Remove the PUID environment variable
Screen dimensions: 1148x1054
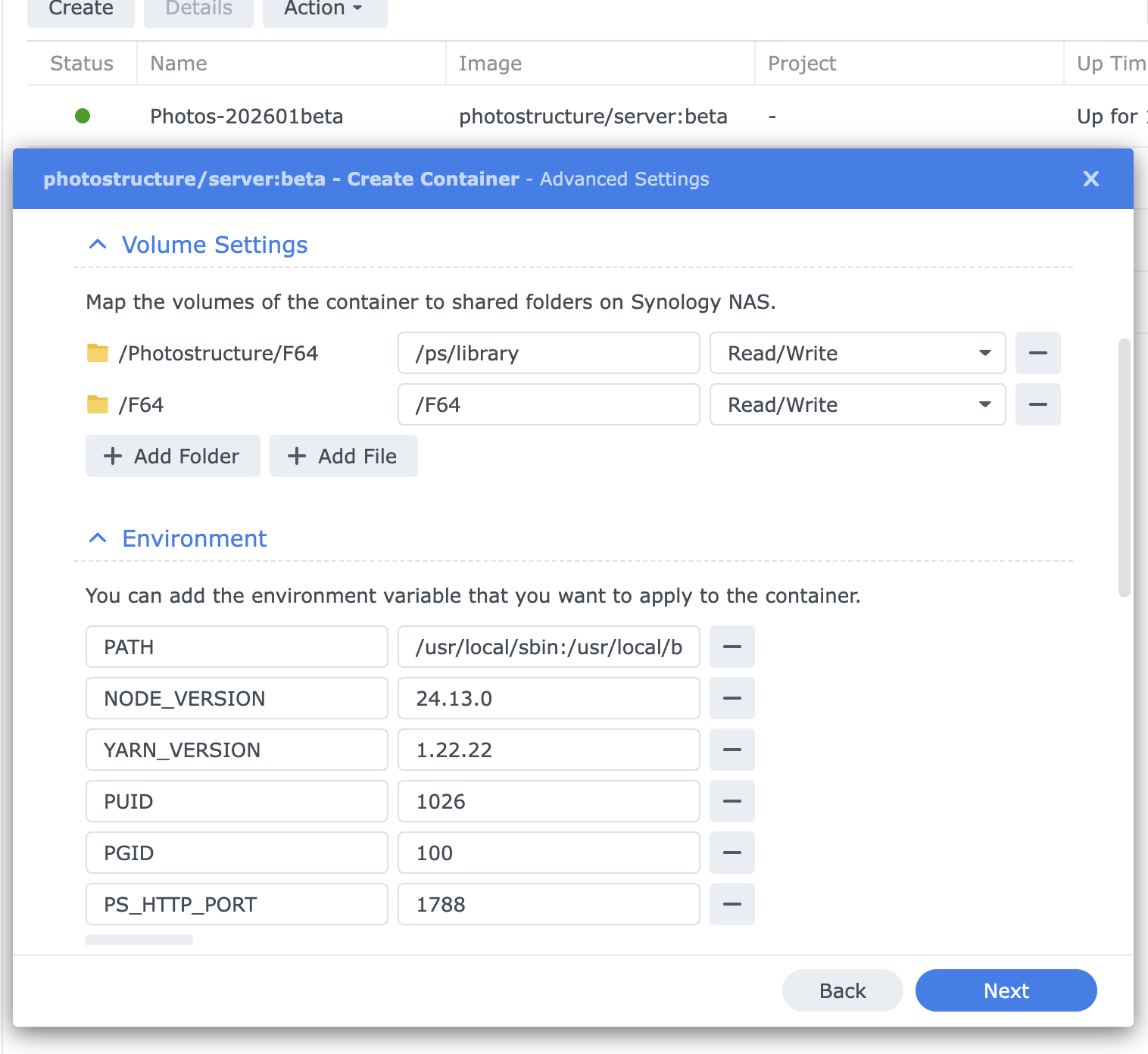click(732, 801)
